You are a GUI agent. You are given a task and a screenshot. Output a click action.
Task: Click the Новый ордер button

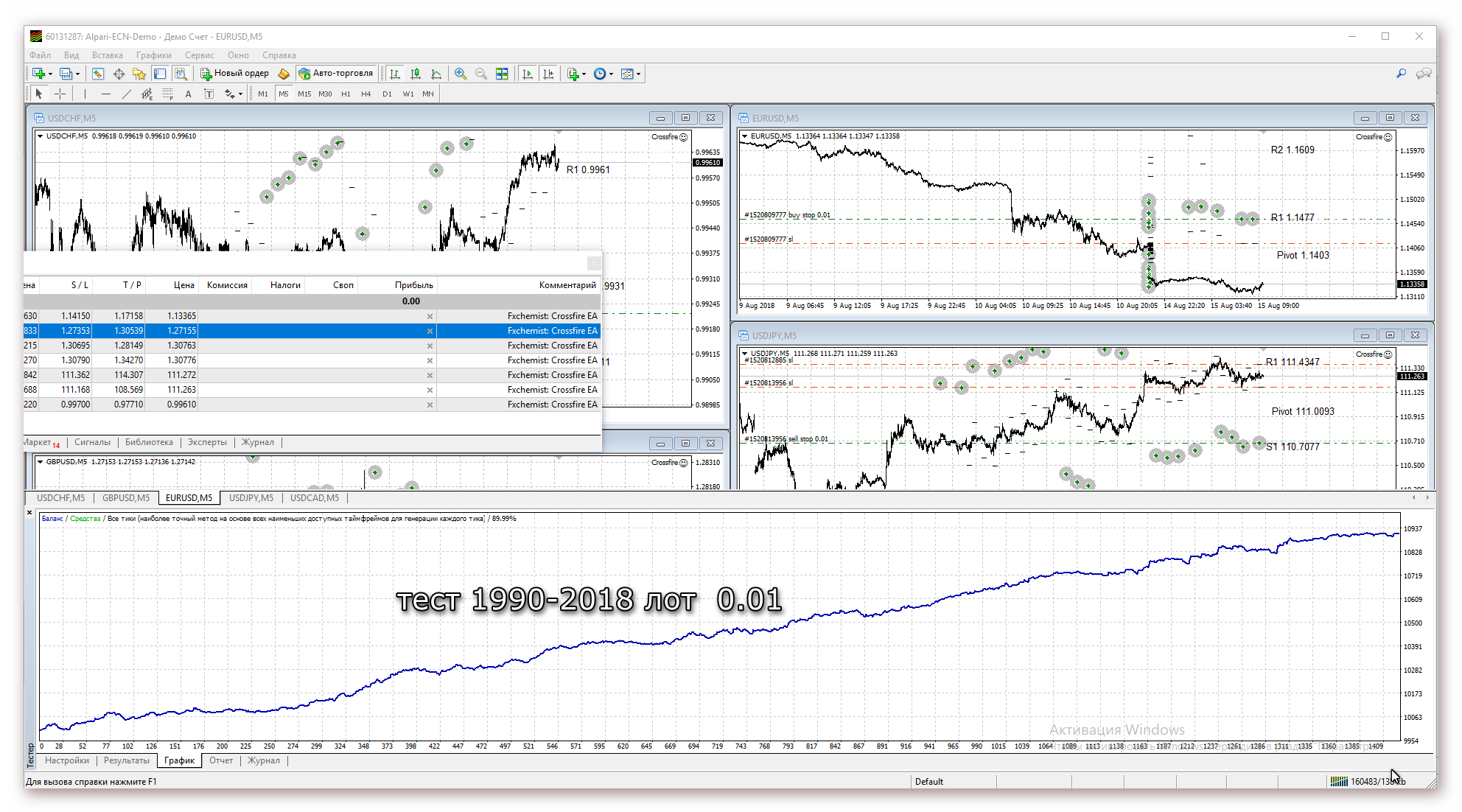pyautogui.click(x=235, y=74)
